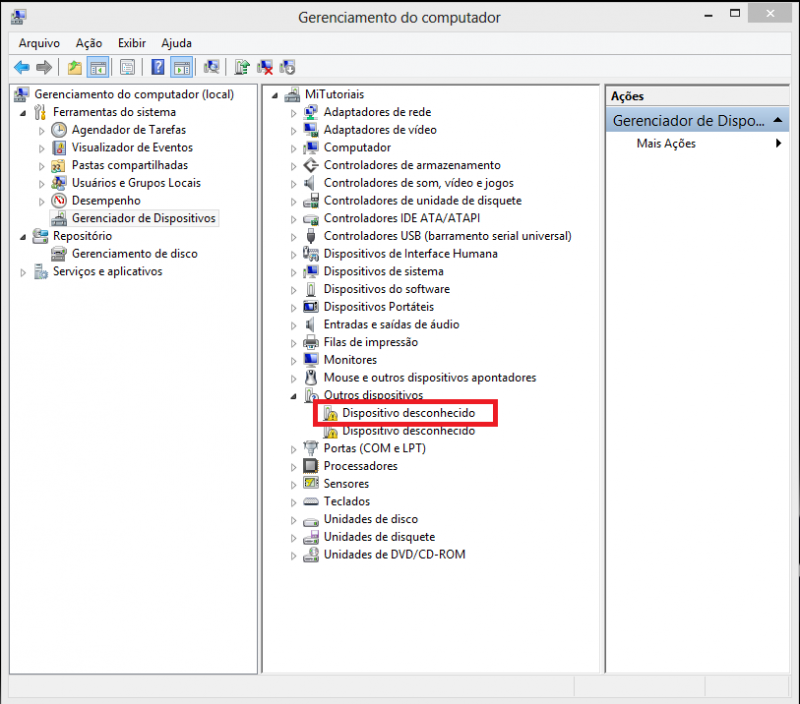The height and width of the screenshot is (704, 800).
Task: Click the up one level folder icon
Action: [x=74, y=68]
